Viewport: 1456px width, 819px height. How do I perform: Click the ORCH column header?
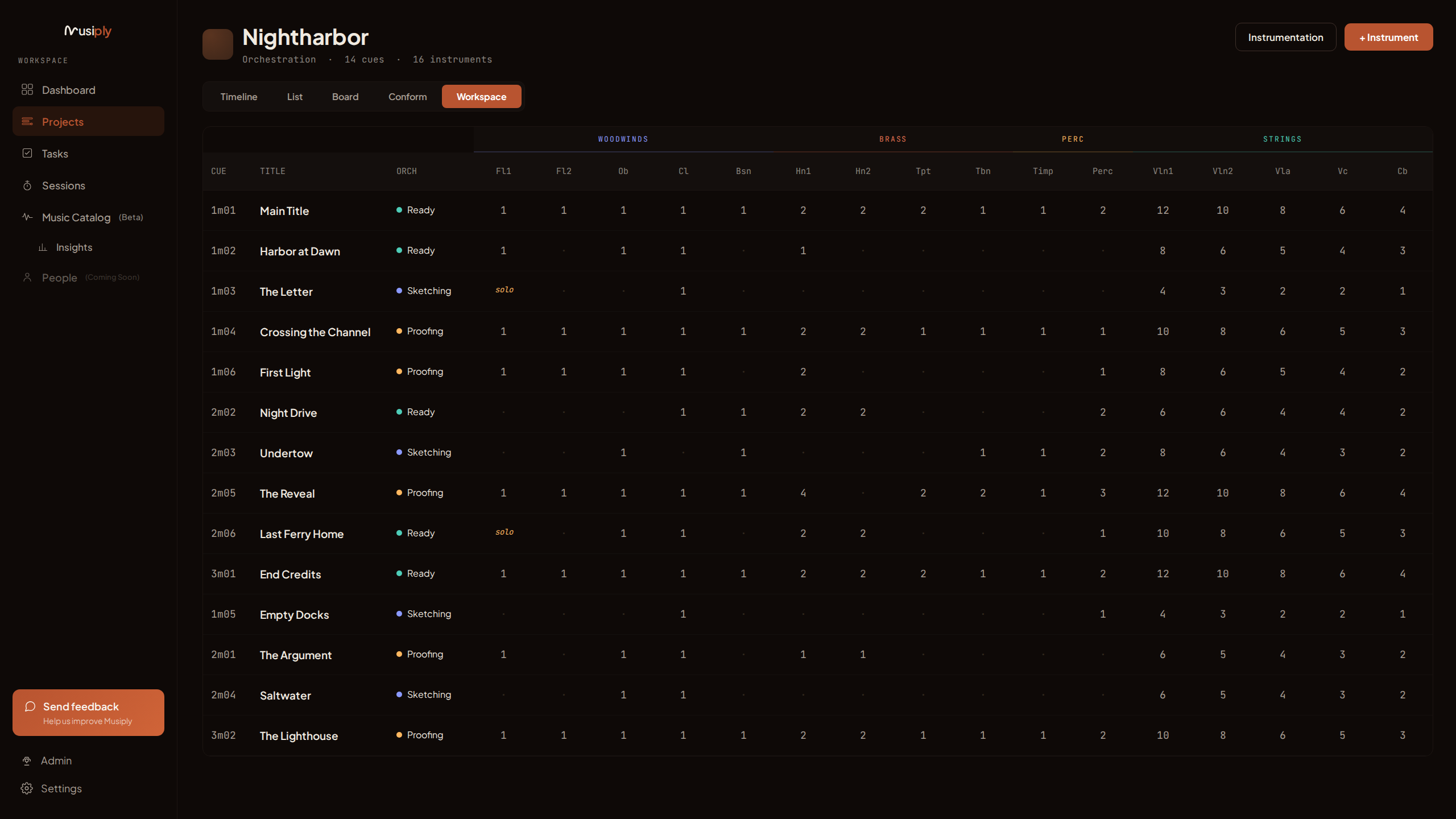coord(407,171)
